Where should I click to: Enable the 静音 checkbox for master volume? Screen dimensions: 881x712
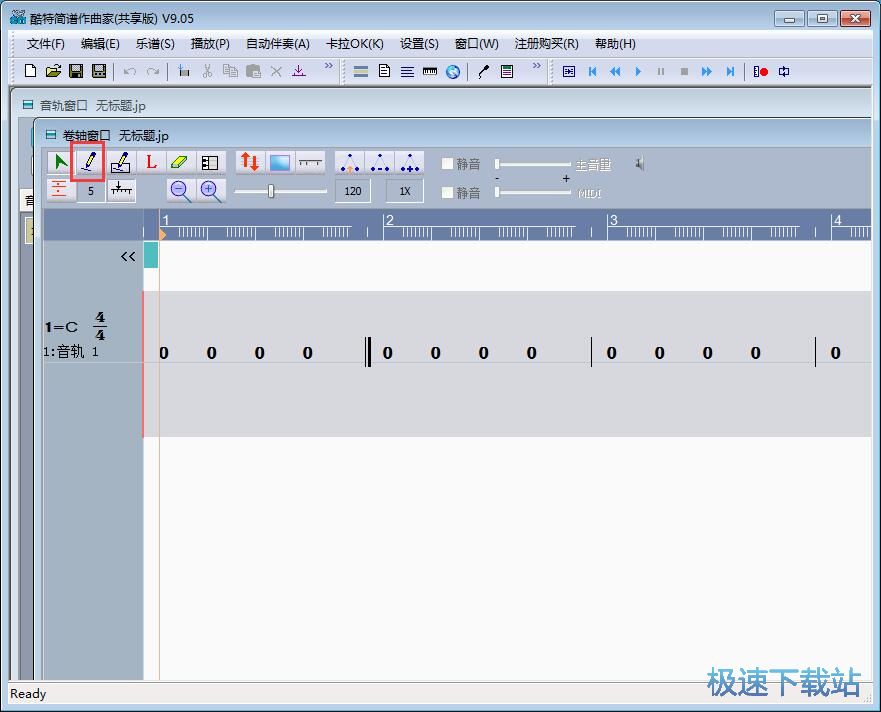pyautogui.click(x=447, y=164)
